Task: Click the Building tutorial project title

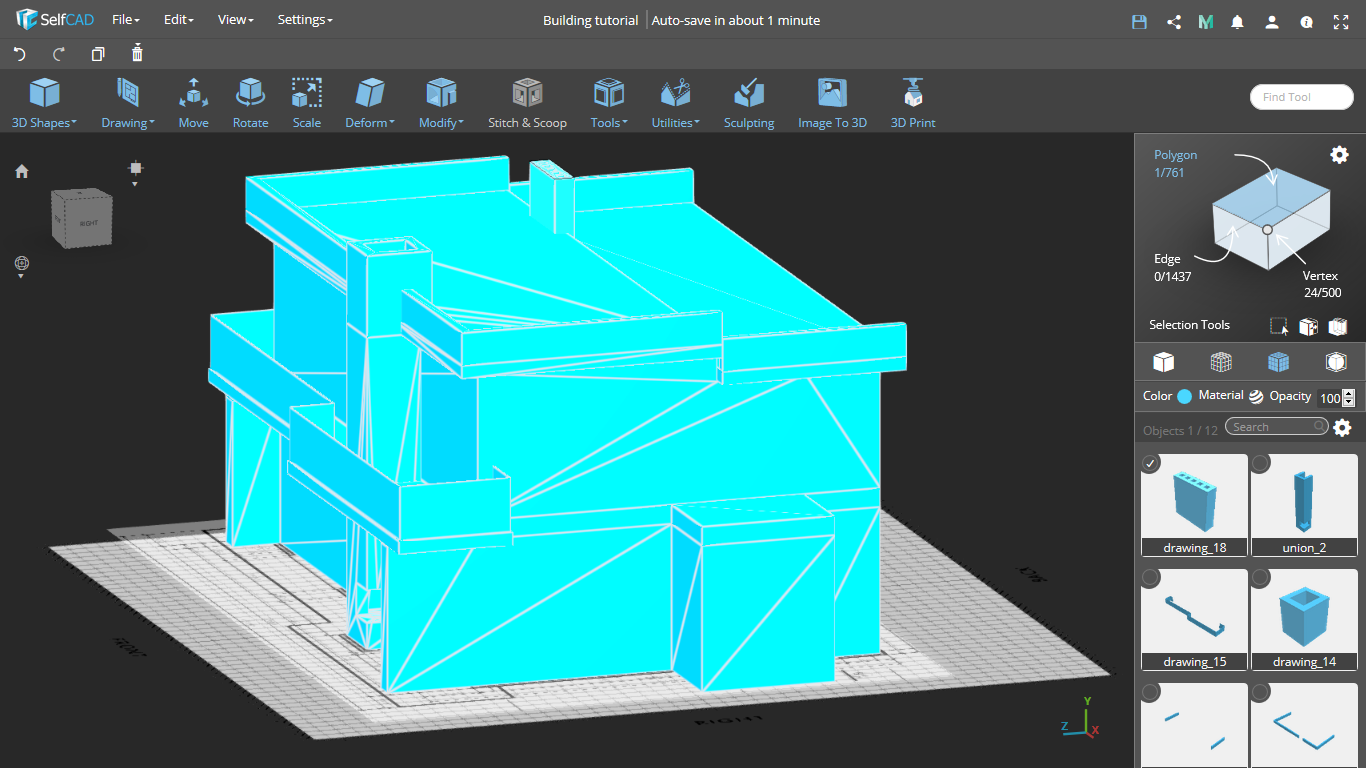Action: pyautogui.click(x=590, y=20)
